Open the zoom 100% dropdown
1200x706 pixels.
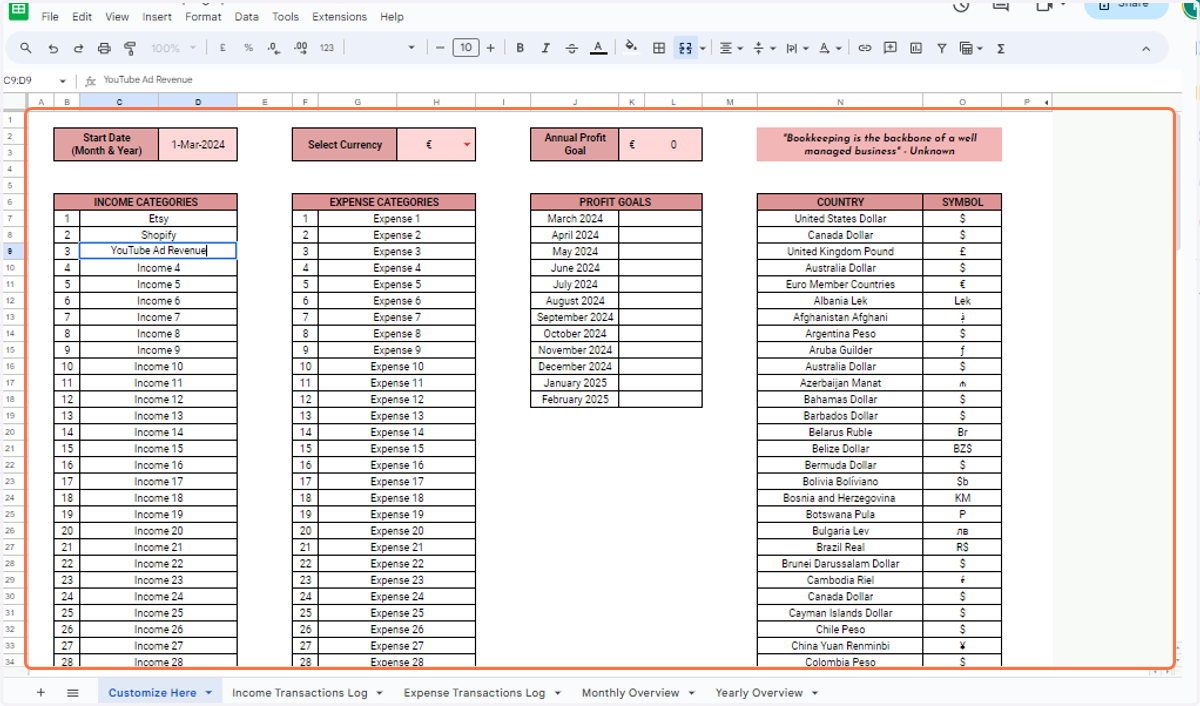[174, 48]
